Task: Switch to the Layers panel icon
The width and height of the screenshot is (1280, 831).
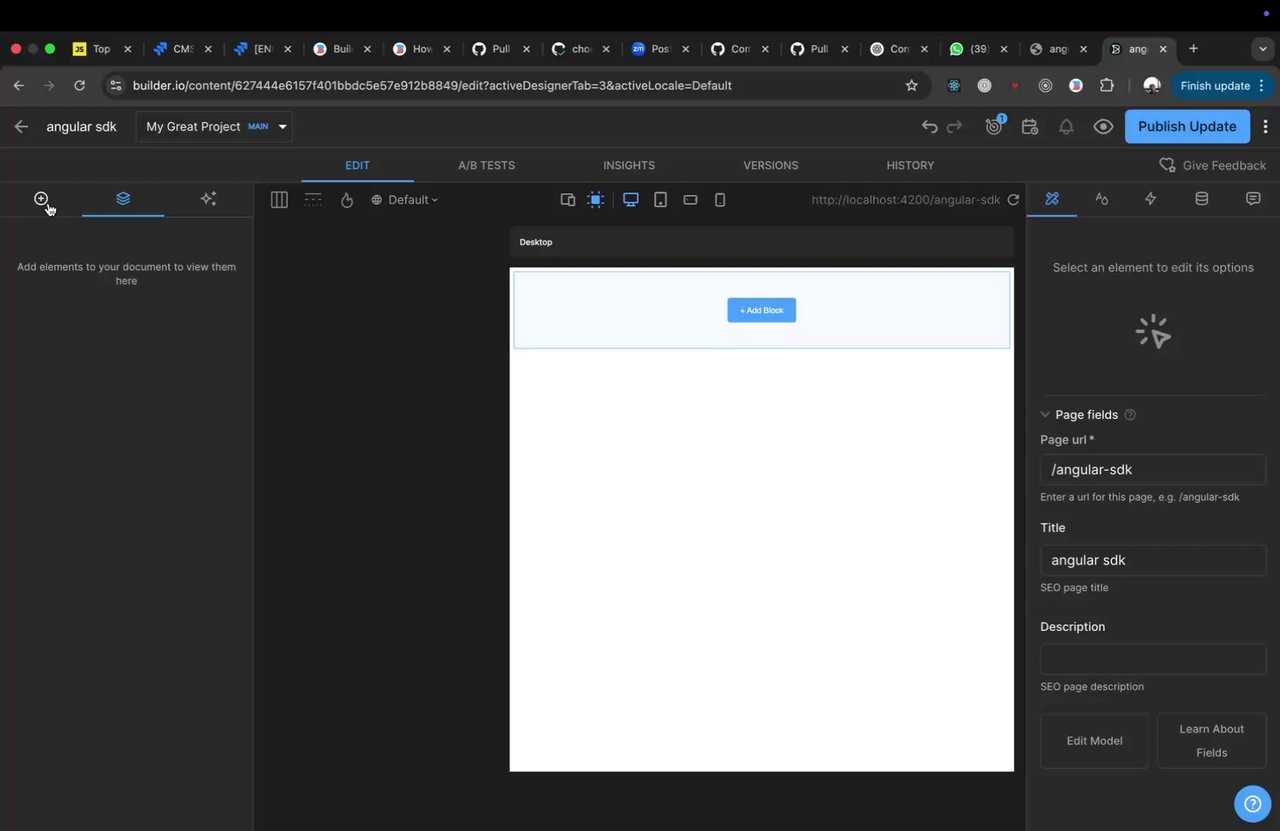Action: click(123, 199)
